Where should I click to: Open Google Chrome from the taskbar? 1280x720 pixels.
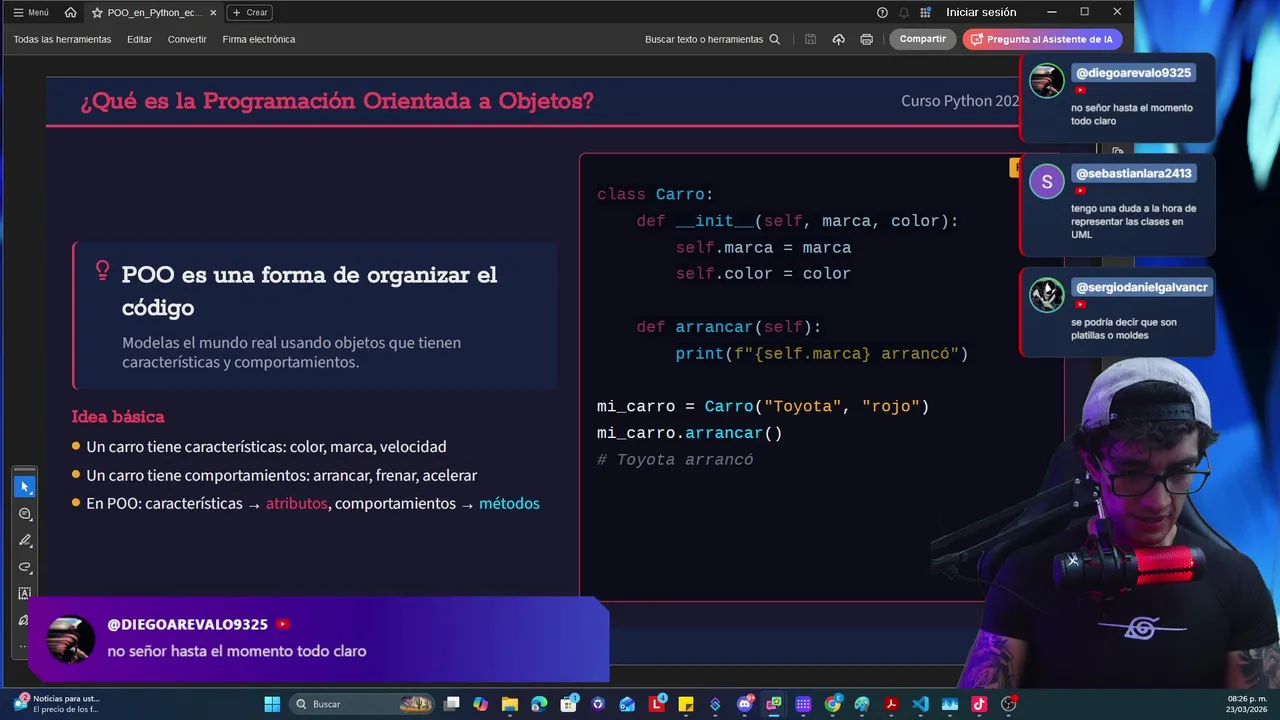(832, 704)
